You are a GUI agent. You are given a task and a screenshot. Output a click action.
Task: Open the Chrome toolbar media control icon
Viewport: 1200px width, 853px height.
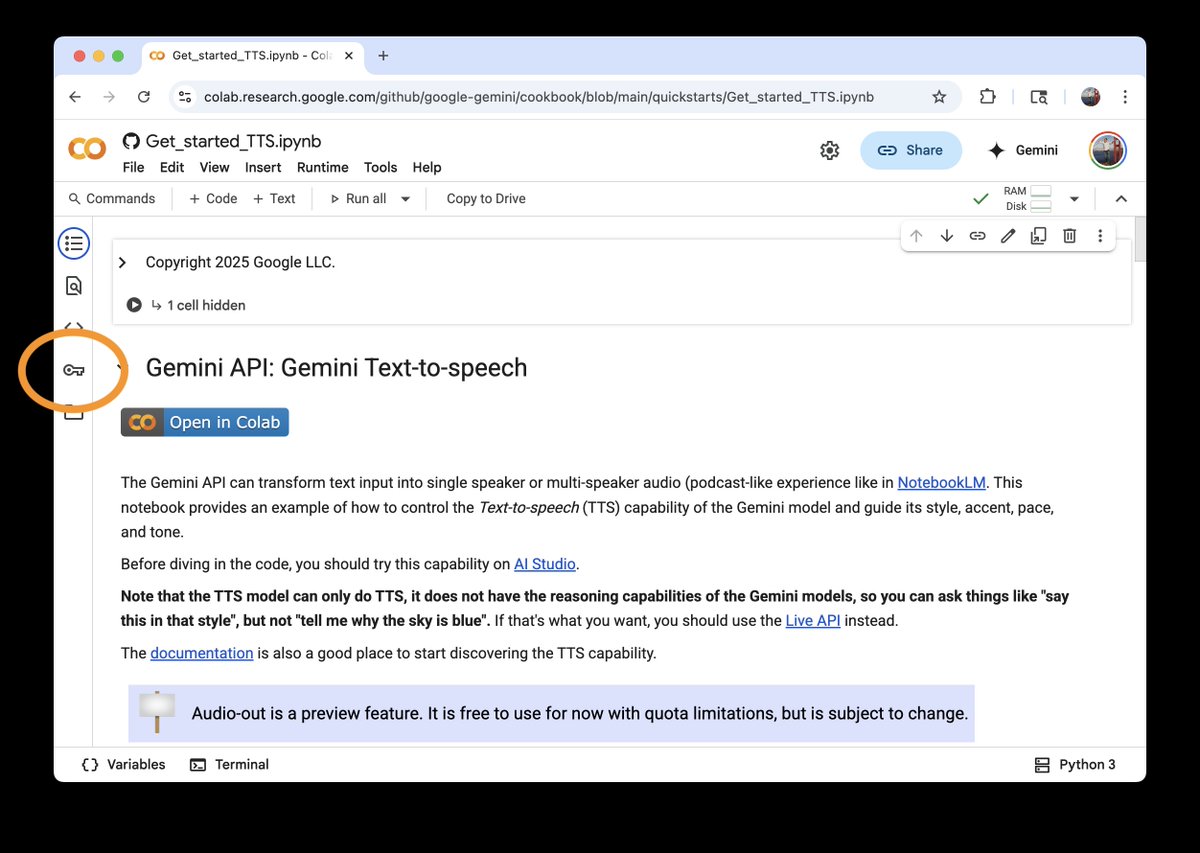click(1039, 97)
